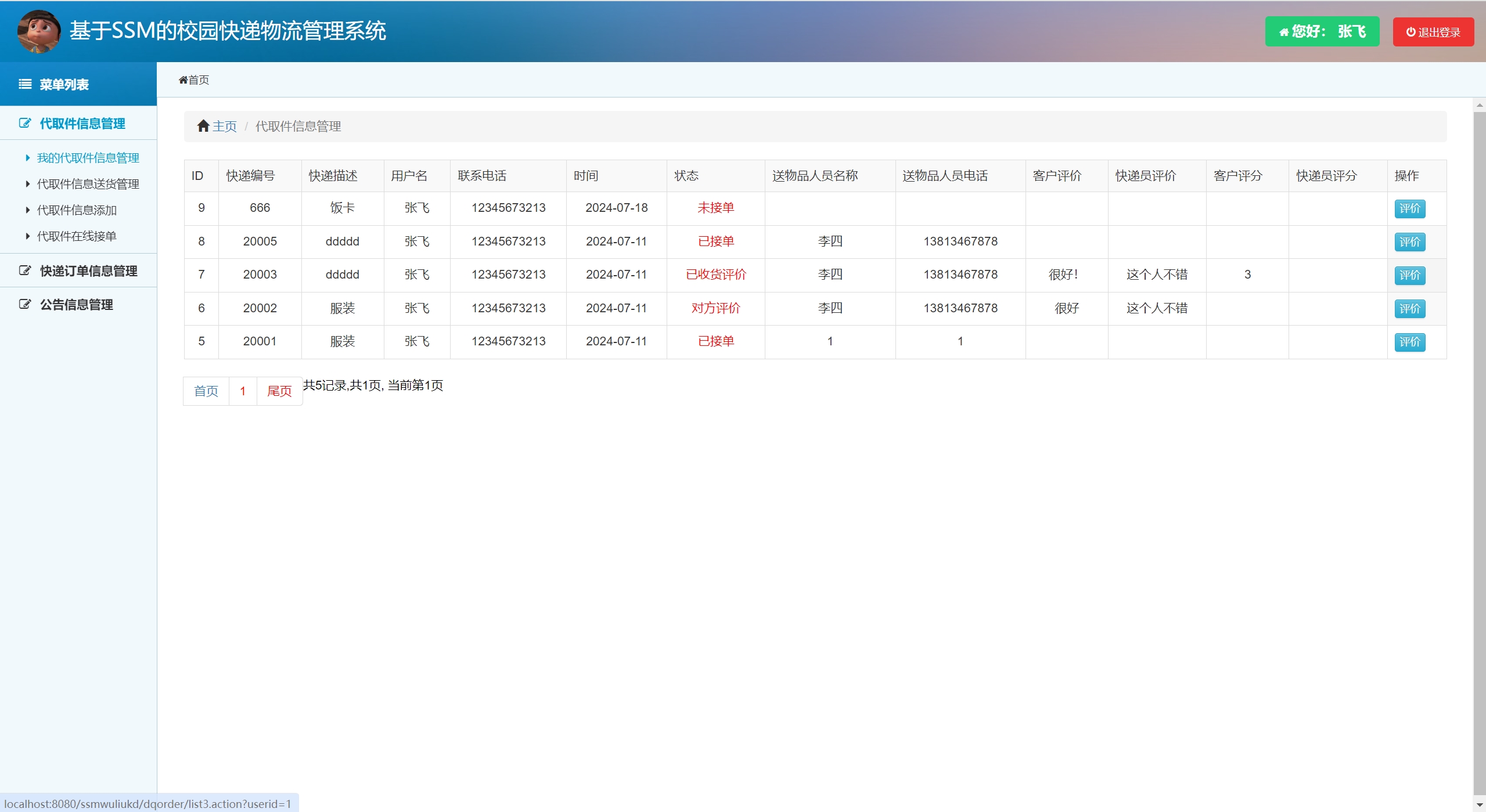Go to 尾页 in pagination
Viewport: 1486px width, 812px height.
point(279,391)
